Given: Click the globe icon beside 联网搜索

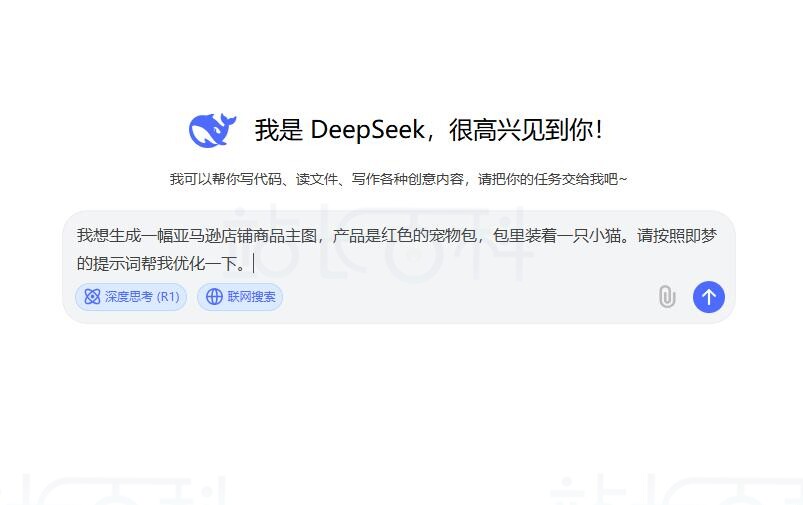Looking at the screenshot, I should click(214, 297).
